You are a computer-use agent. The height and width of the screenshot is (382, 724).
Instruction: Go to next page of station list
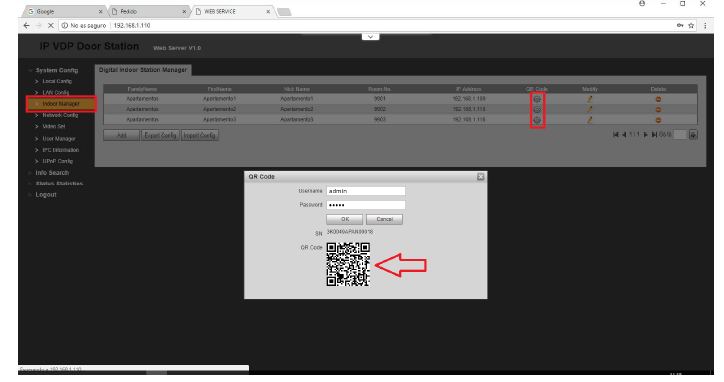point(646,135)
